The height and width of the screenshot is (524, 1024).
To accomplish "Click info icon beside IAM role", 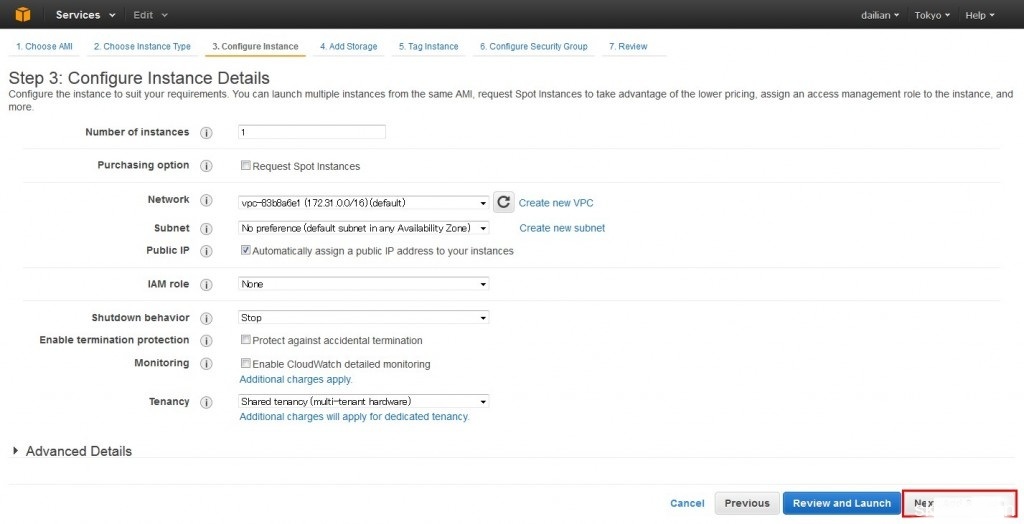I will (207, 285).
